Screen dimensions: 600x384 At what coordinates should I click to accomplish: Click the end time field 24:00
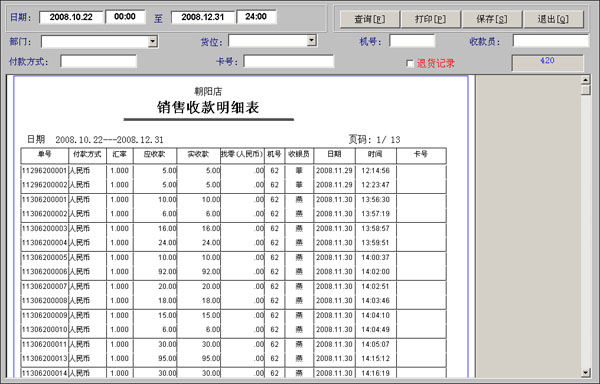click(x=256, y=16)
